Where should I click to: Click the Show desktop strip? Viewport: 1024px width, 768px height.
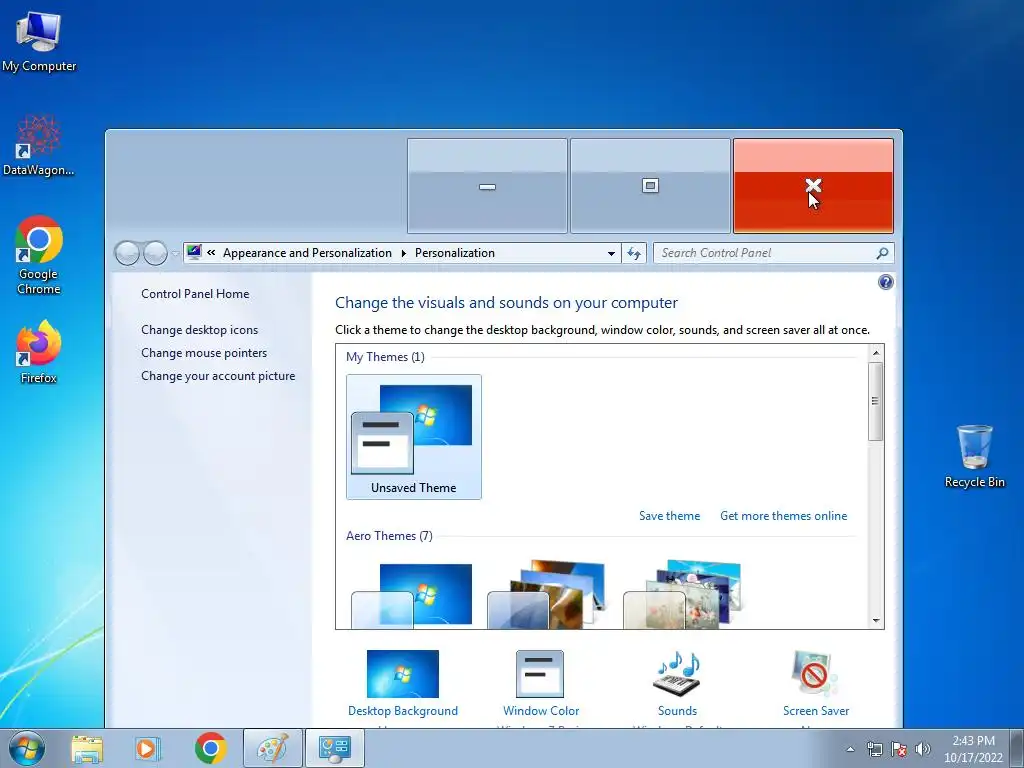click(1017, 748)
